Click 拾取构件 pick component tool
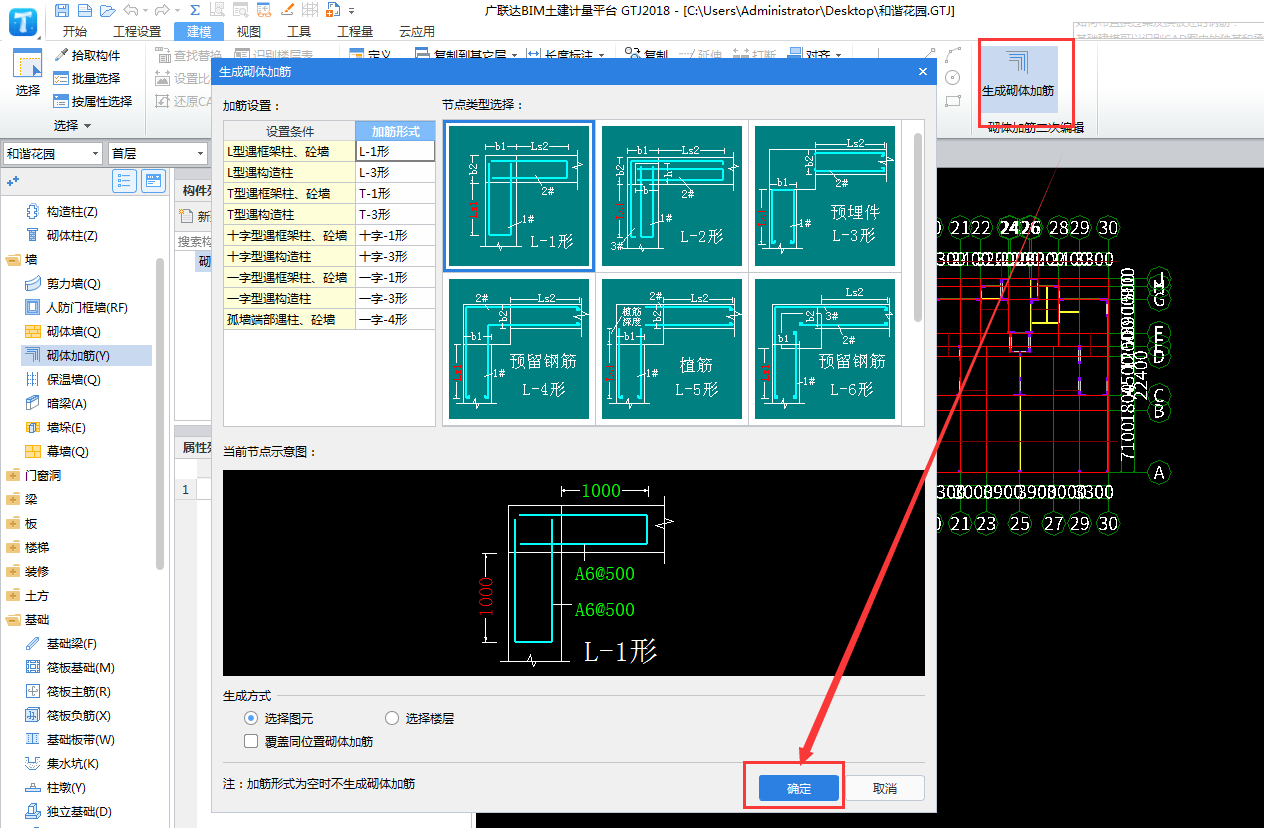 (87, 55)
